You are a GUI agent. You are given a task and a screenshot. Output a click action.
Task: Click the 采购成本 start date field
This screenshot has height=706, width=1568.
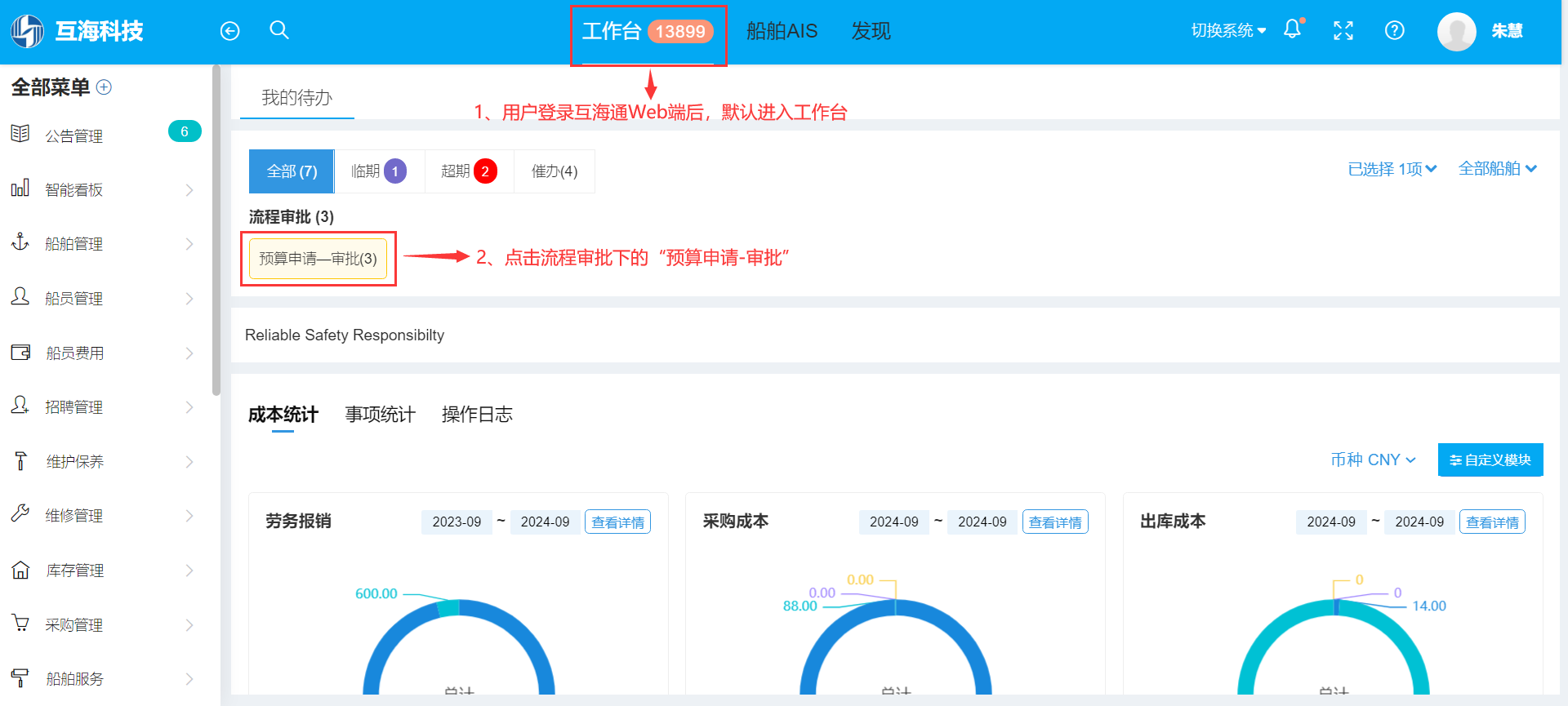[x=894, y=522]
